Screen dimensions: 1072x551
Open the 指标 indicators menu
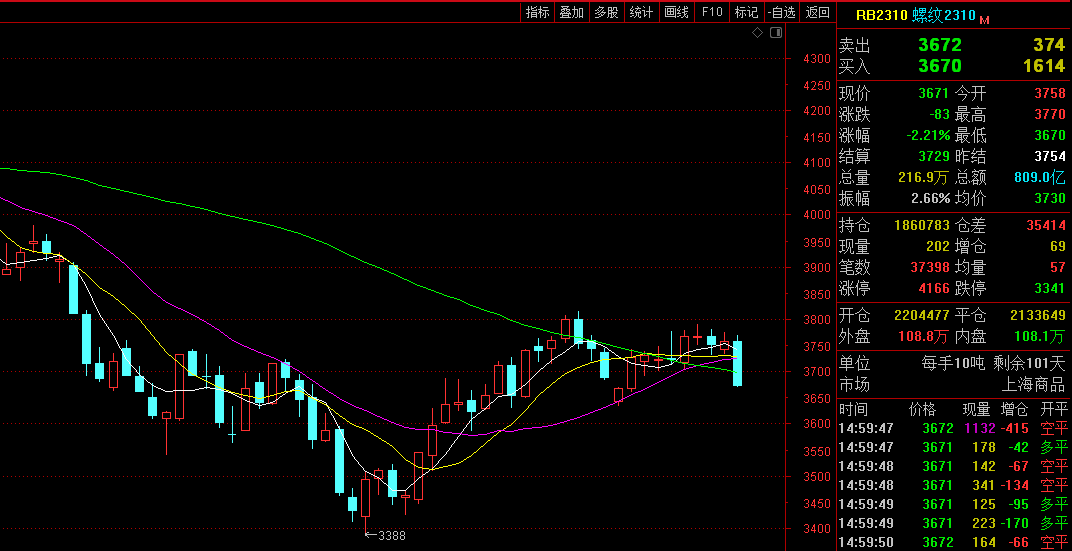(x=538, y=12)
